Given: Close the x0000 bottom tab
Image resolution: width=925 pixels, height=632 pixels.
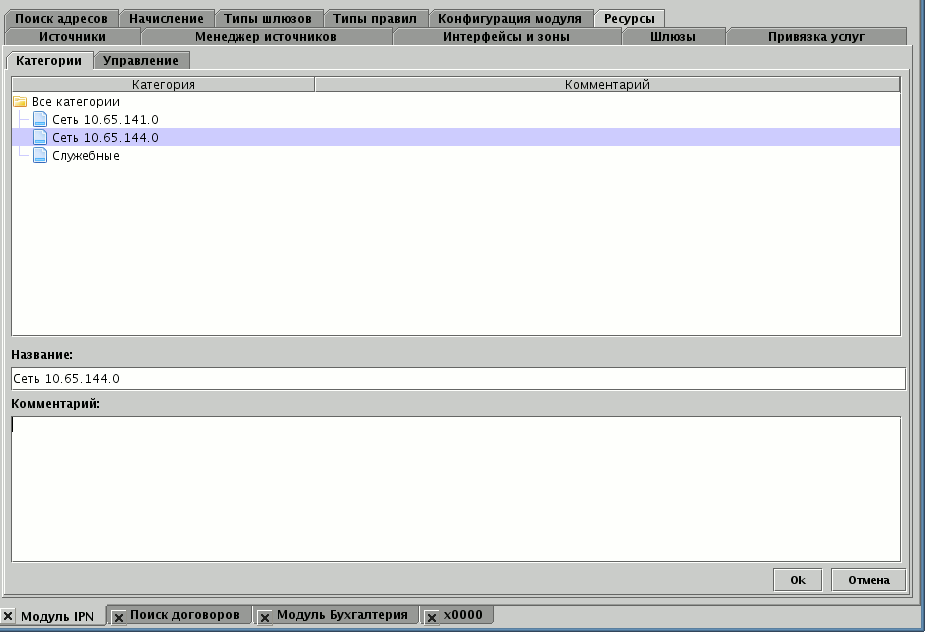Looking at the screenshot, I should tap(432, 617).
